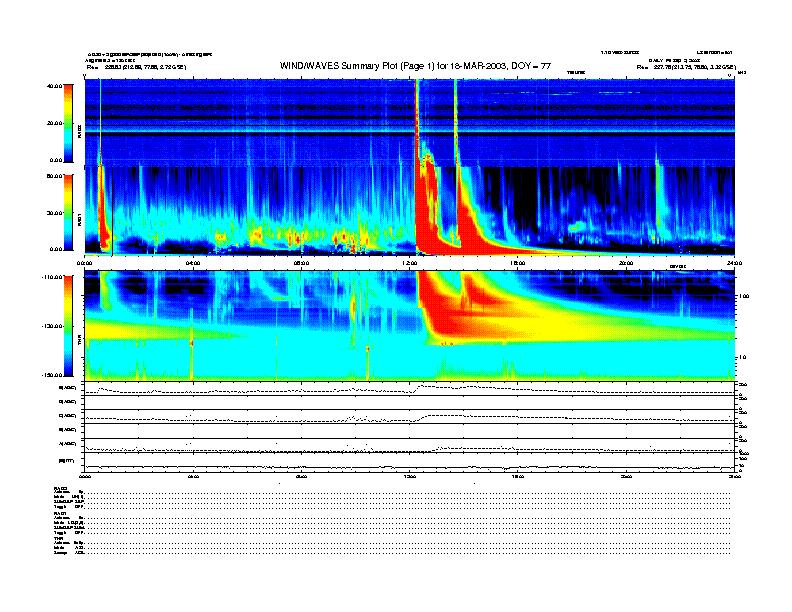Screen dimensions: 792x612
Task: Click the 10 label right of TNR plot
Action: [743, 358]
